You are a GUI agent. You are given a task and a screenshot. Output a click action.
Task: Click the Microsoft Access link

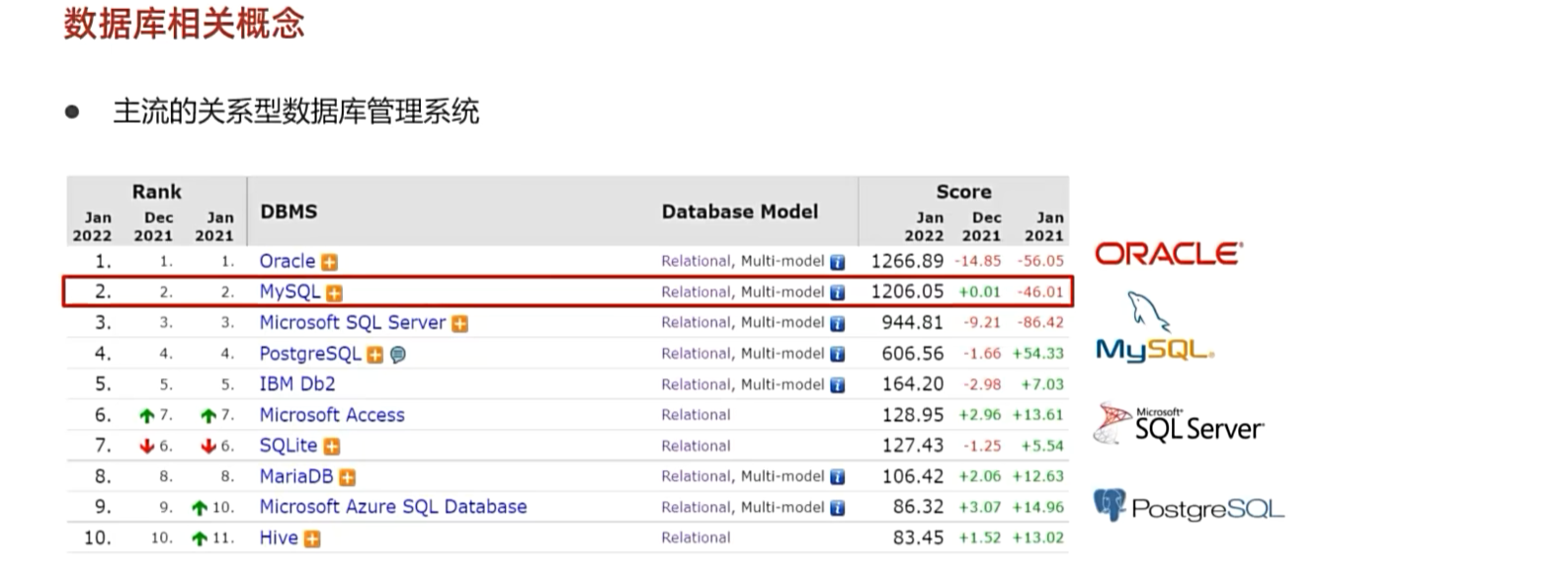[x=332, y=415]
